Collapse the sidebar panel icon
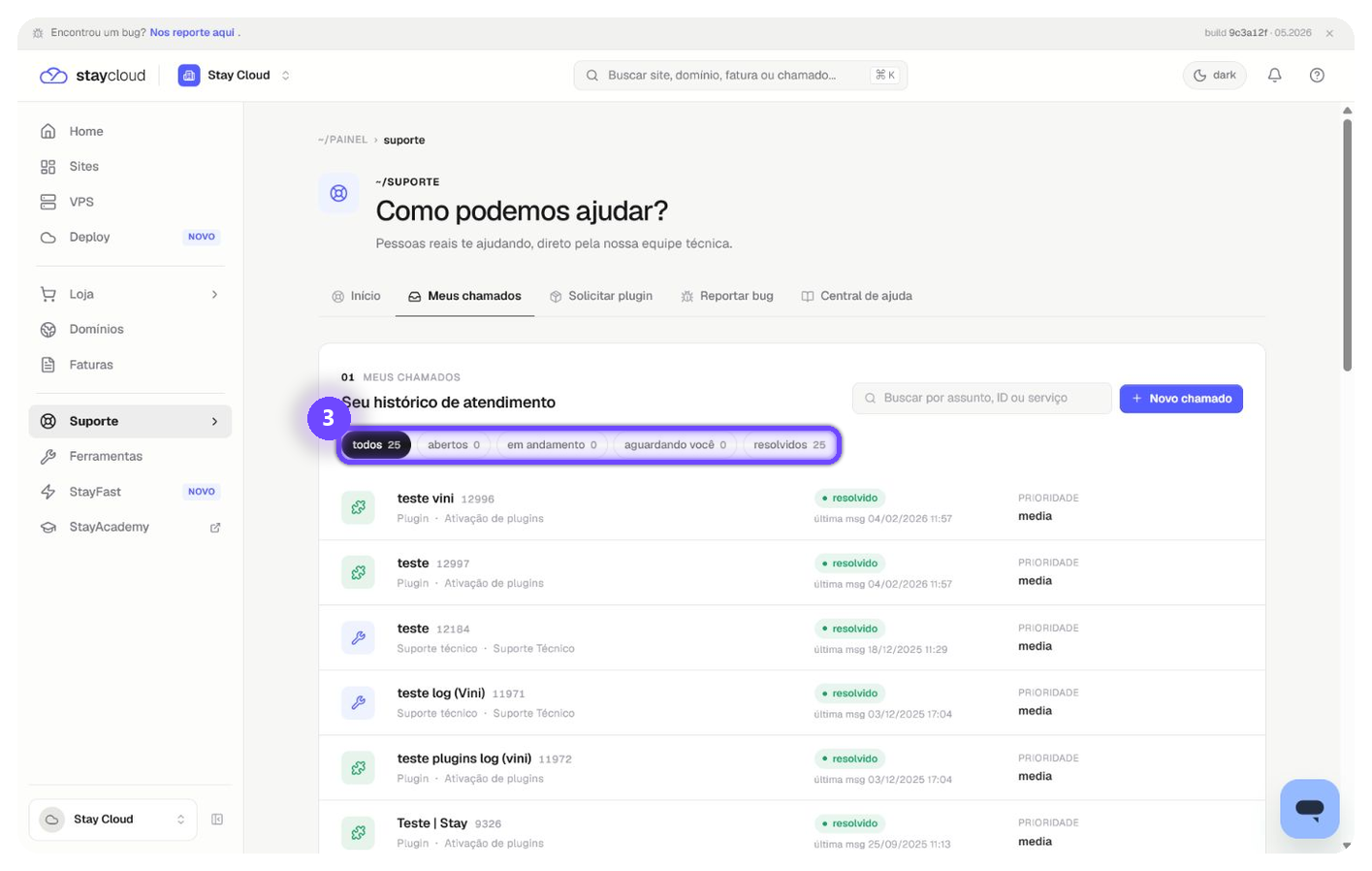The height and width of the screenshot is (871, 1372). pyautogui.click(x=217, y=820)
